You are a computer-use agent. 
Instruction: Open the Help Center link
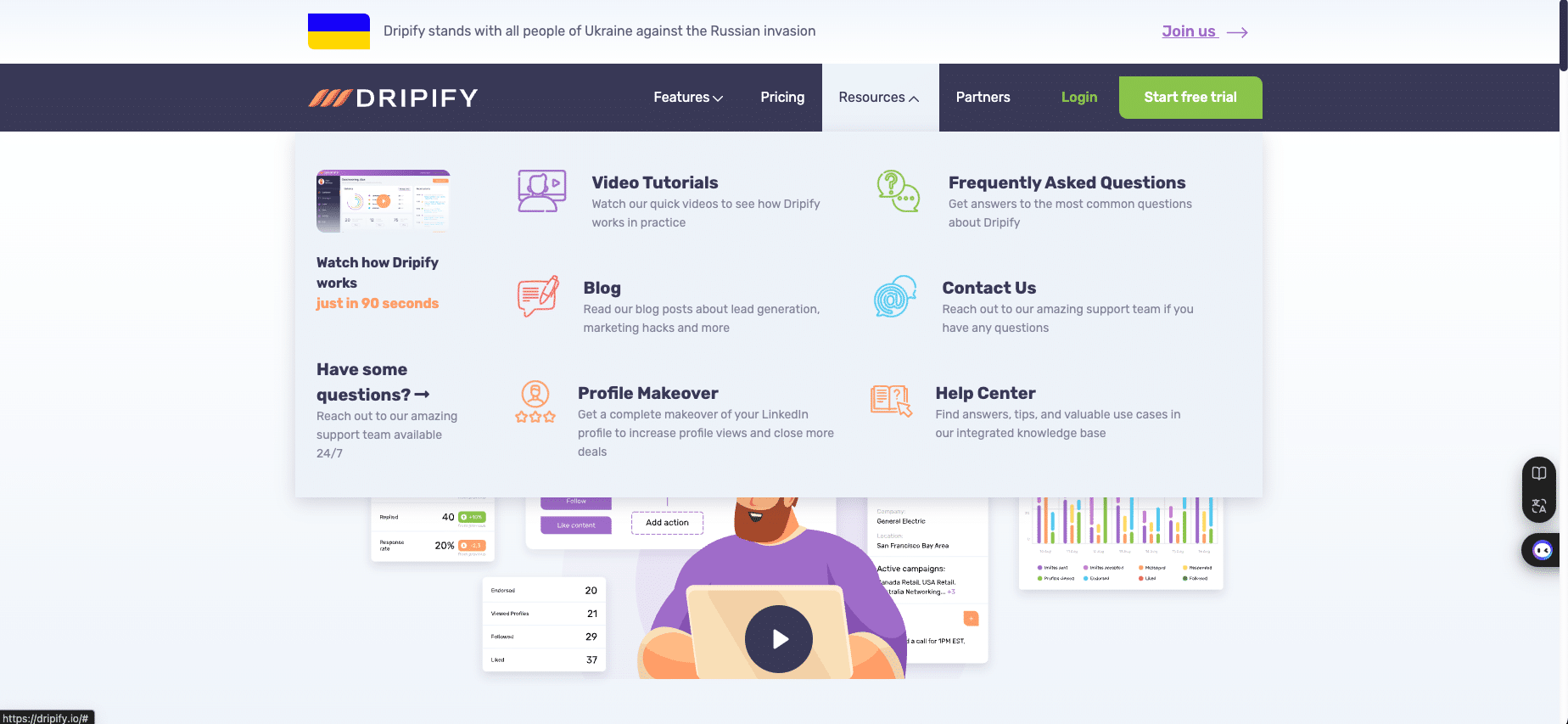click(985, 393)
